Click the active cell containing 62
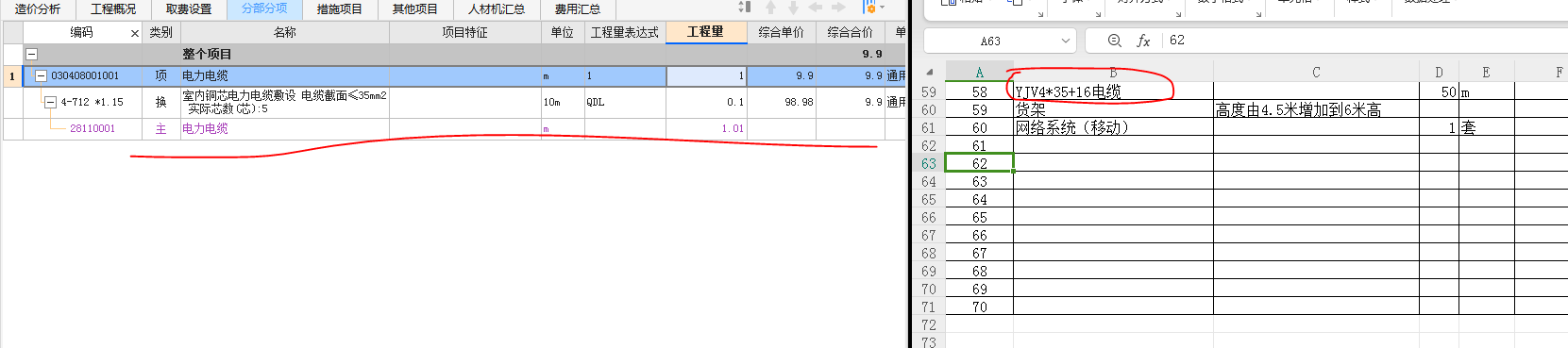Viewport: 1568px width, 348px height. pos(980,164)
